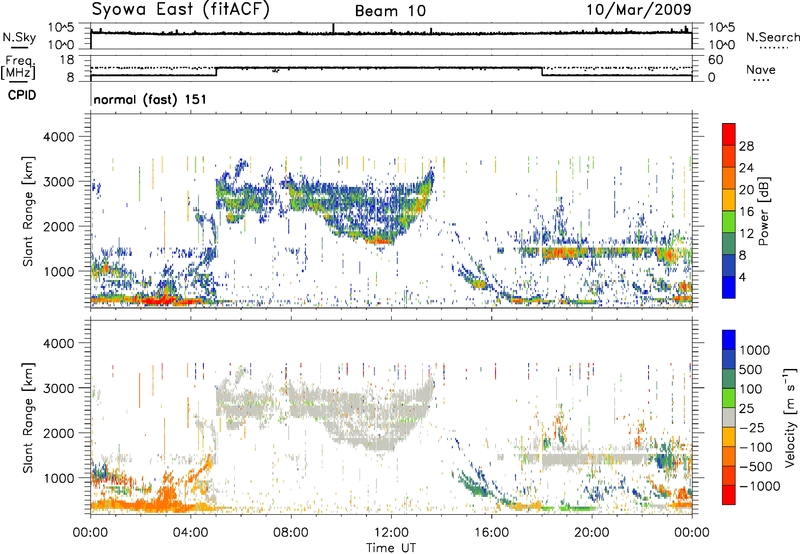The width and height of the screenshot is (800, 554).
Task: Click the 'Time UT' axis label
Action: click(x=391, y=547)
